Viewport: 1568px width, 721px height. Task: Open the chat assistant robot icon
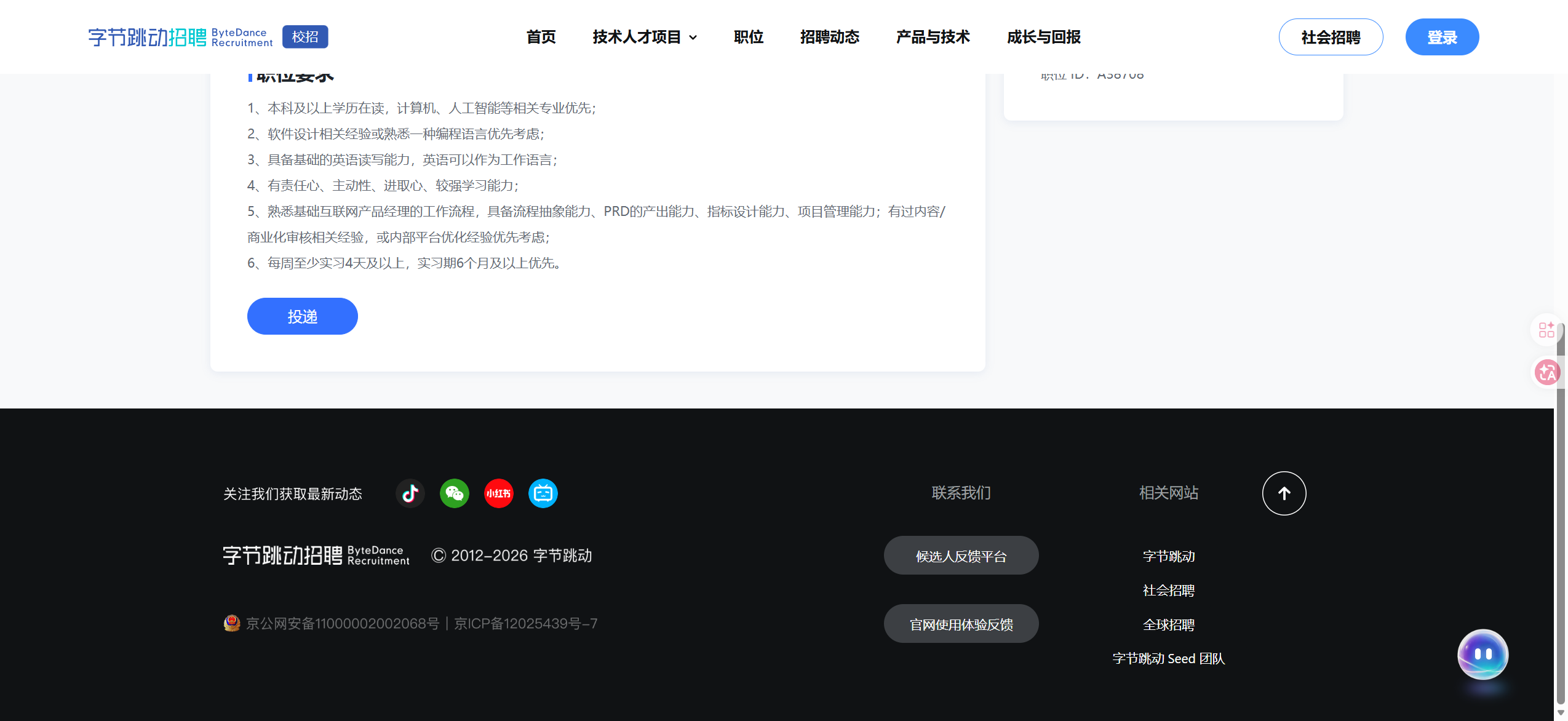click(1483, 655)
